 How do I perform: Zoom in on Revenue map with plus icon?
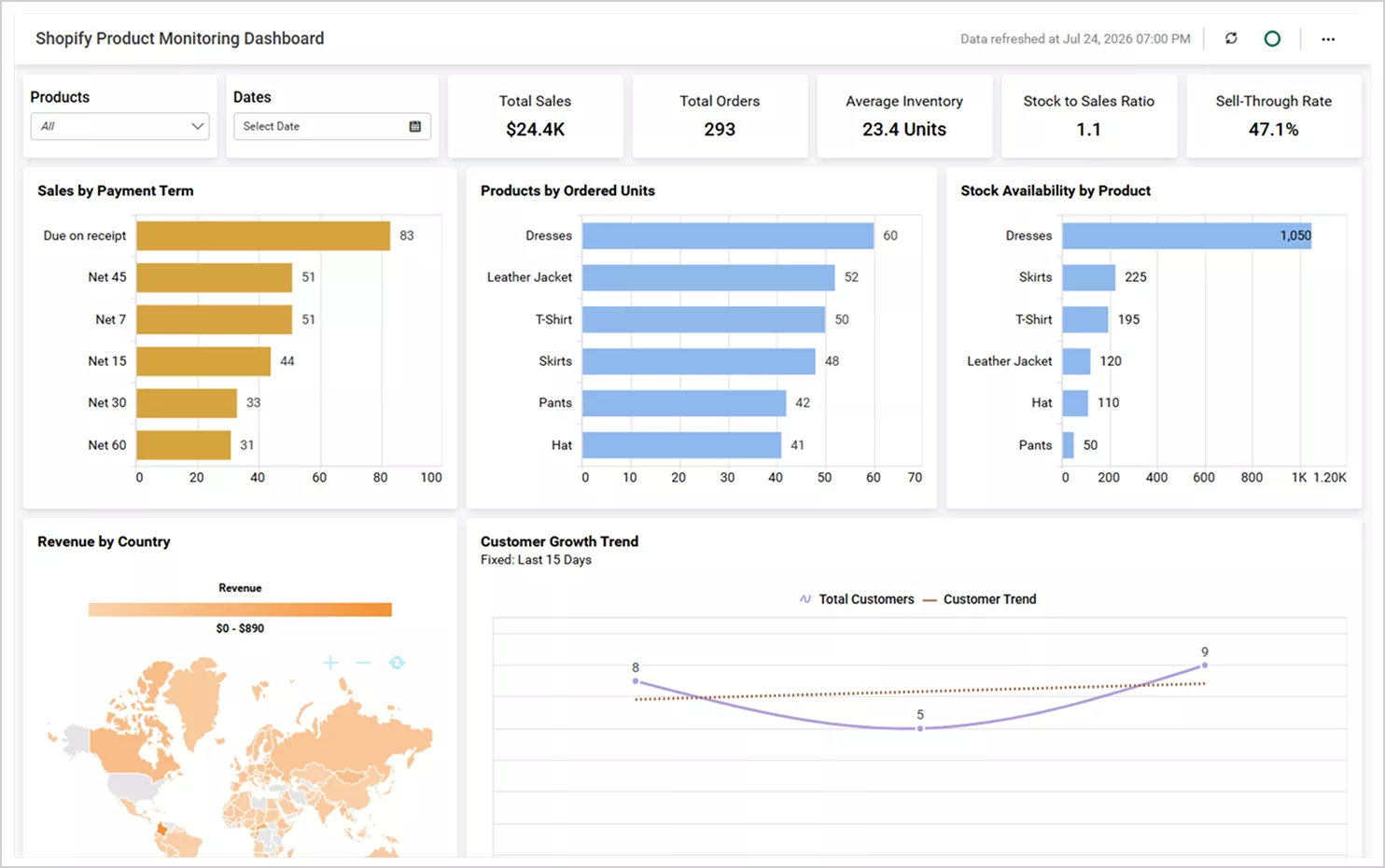point(330,663)
